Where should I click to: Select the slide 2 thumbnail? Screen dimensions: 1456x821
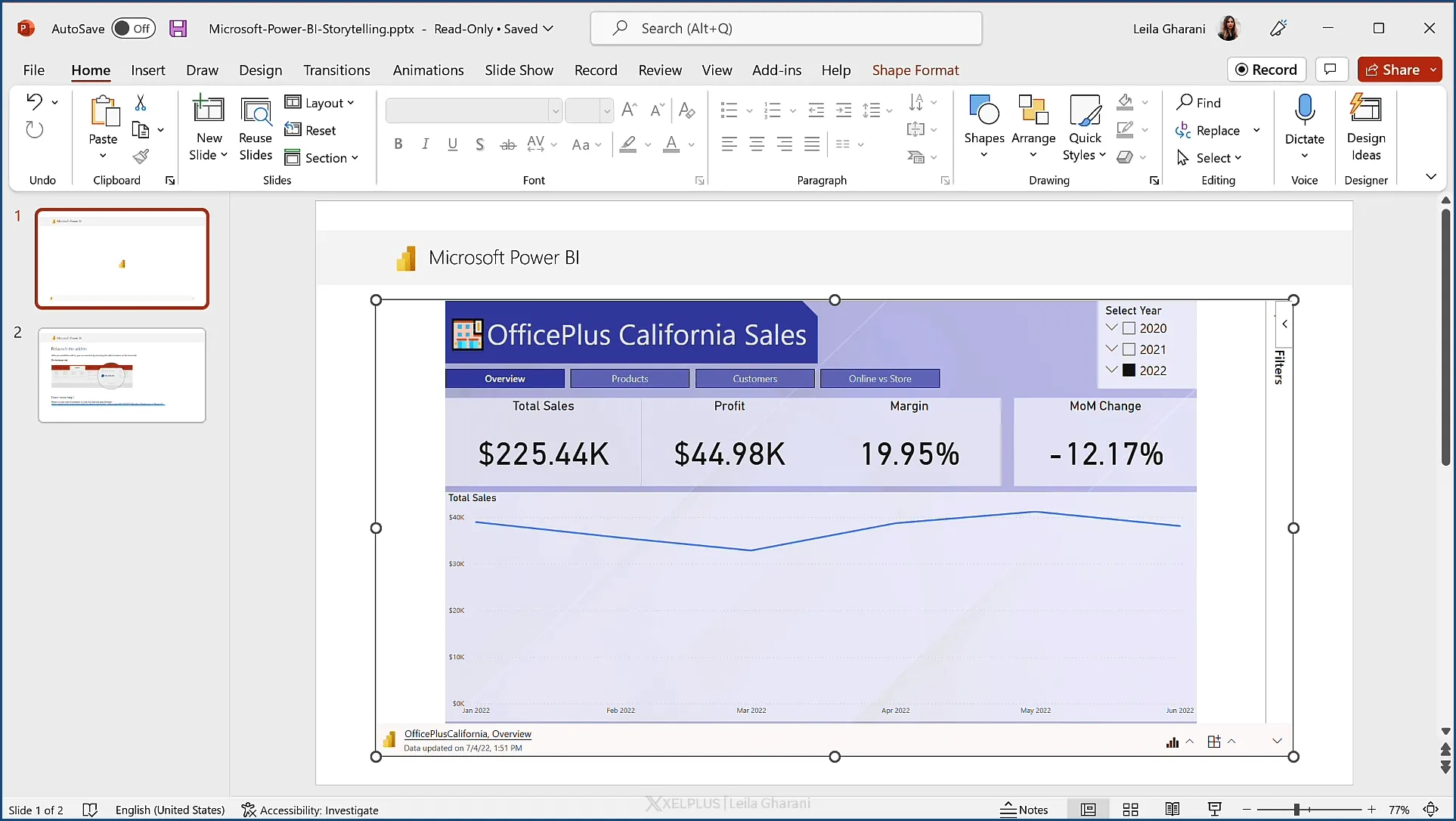point(122,375)
